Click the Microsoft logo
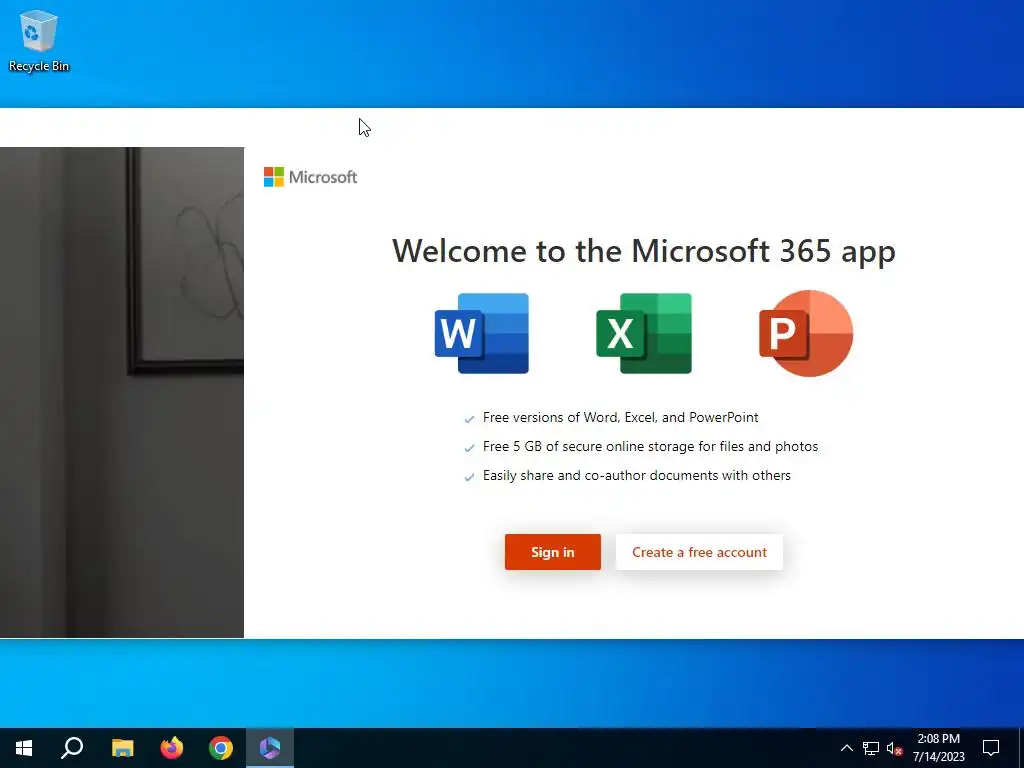The image size is (1024, 768). click(x=310, y=177)
